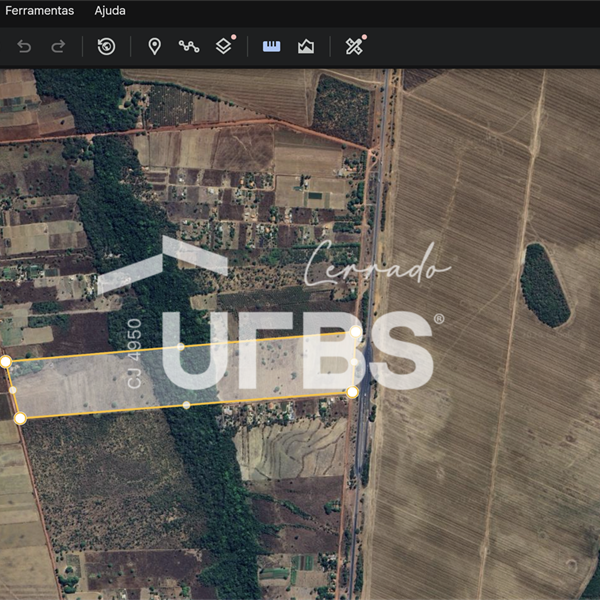Select the top-right polygon vertex

tap(355, 332)
